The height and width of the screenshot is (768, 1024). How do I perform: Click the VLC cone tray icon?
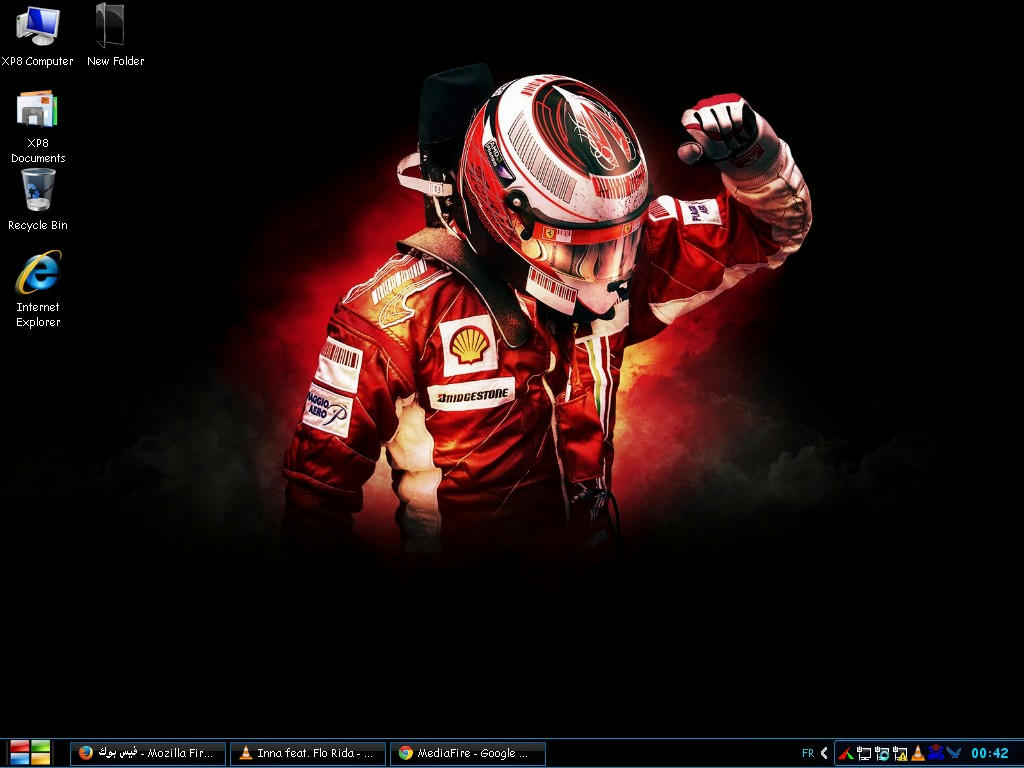point(918,754)
